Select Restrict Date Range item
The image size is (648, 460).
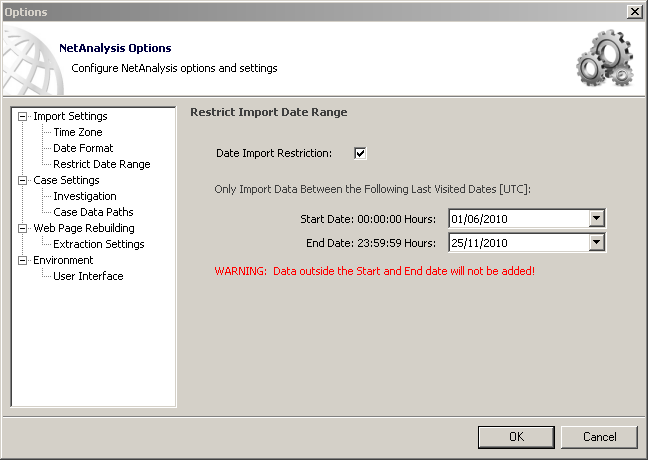[102, 164]
